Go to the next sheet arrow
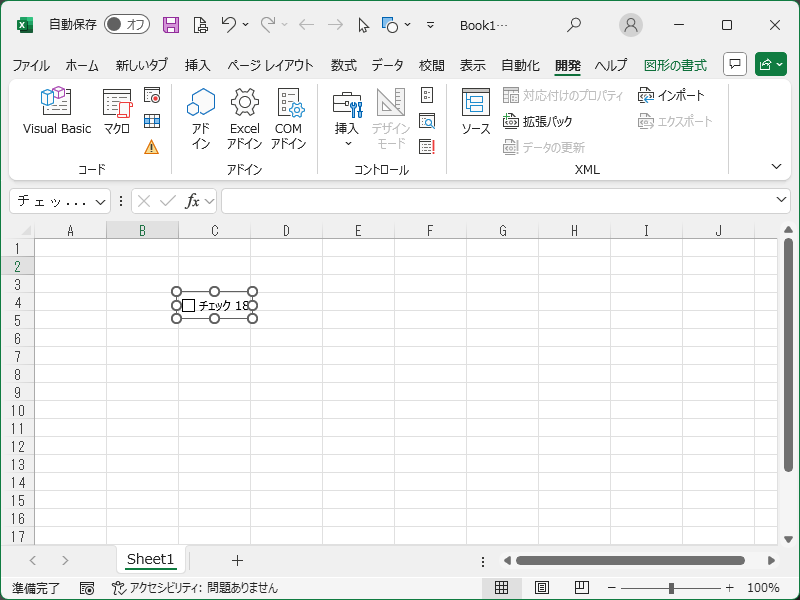Viewport: 800px width, 600px height. 65,561
